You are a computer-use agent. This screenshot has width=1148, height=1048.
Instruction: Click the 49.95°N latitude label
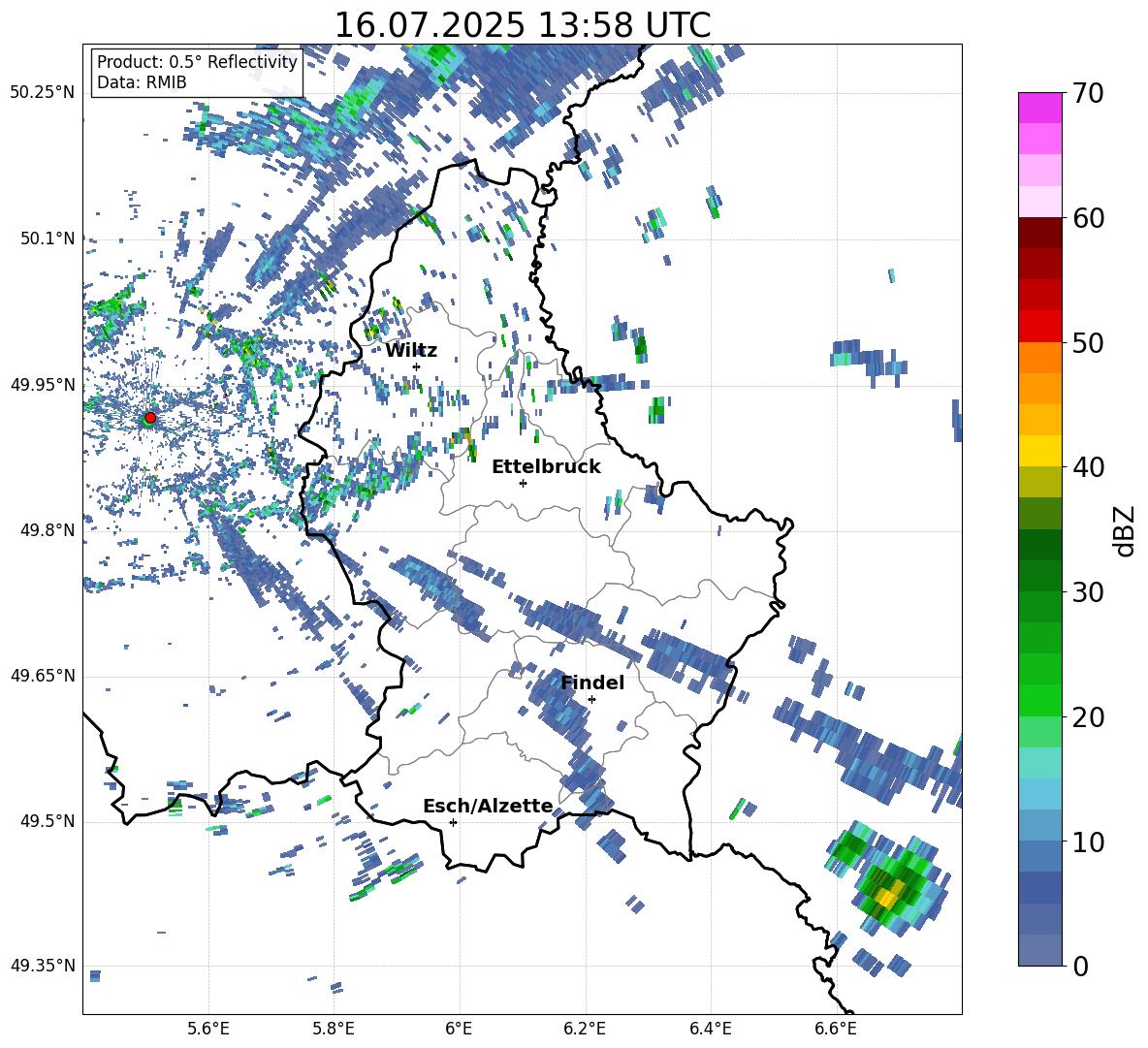coord(43,384)
